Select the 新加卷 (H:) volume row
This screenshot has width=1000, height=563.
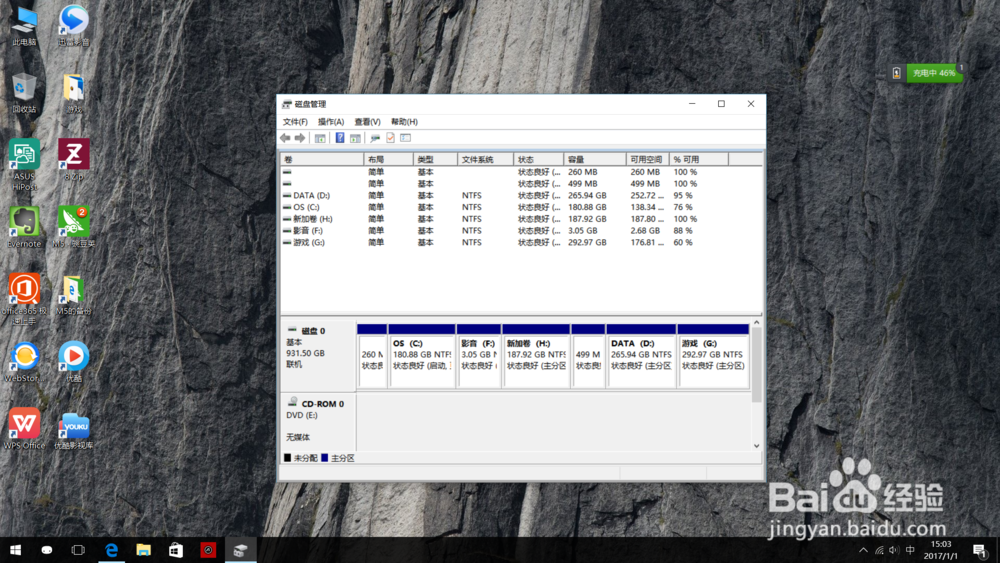(x=520, y=219)
